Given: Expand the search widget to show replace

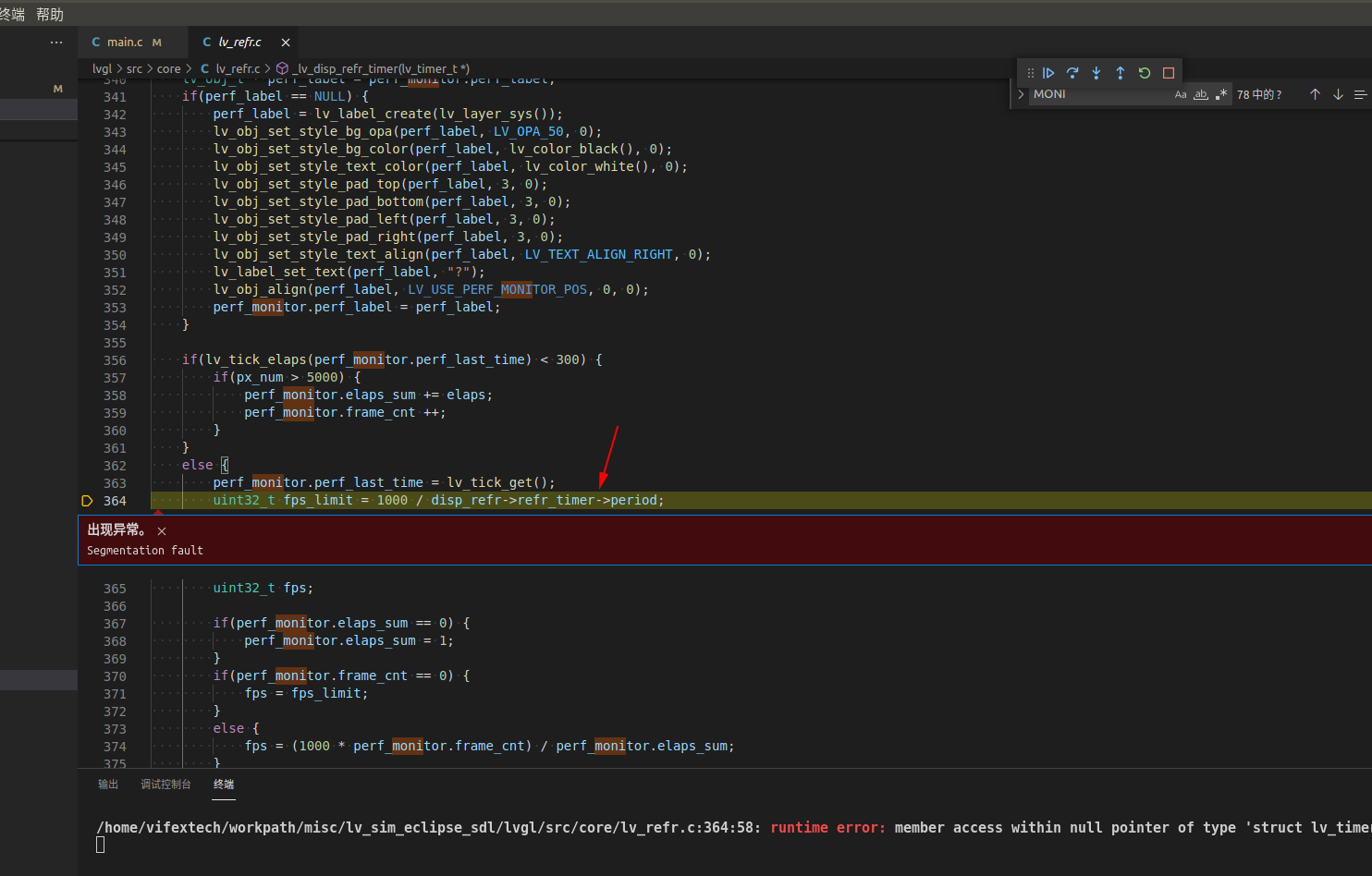Looking at the screenshot, I should pos(1021,93).
